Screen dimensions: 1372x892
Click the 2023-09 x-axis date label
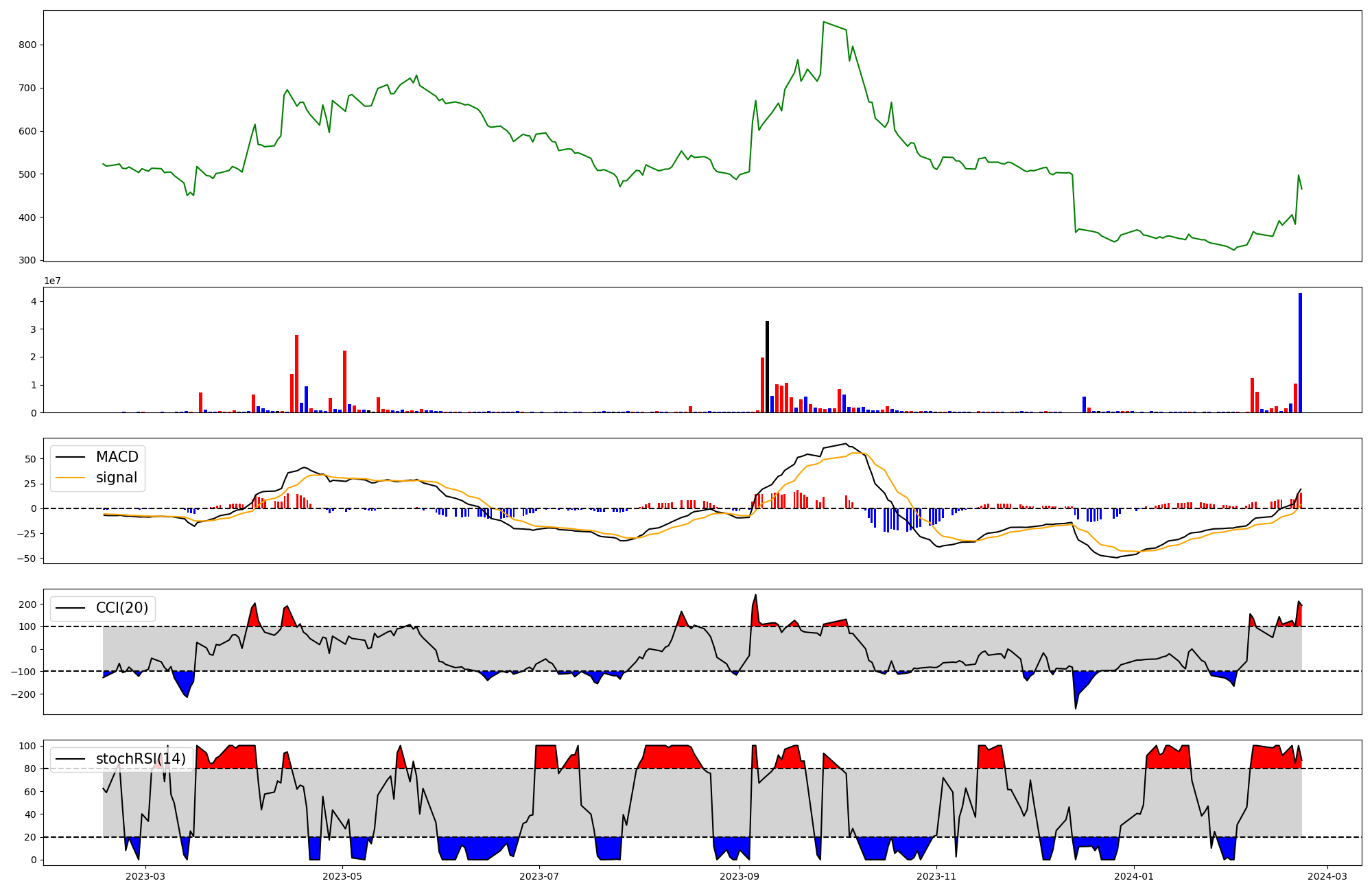tap(740, 876)
